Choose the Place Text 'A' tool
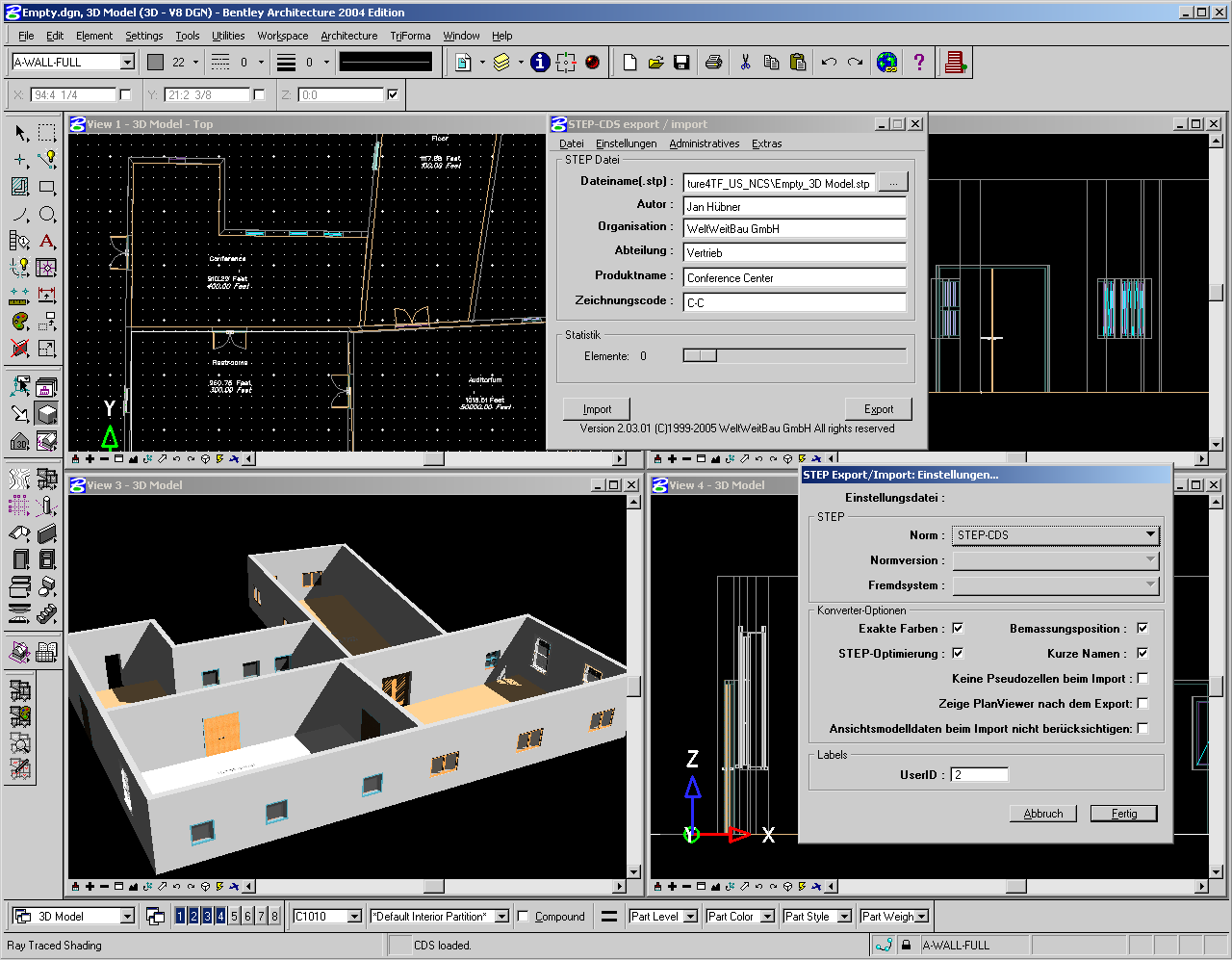 click(46, 241)
